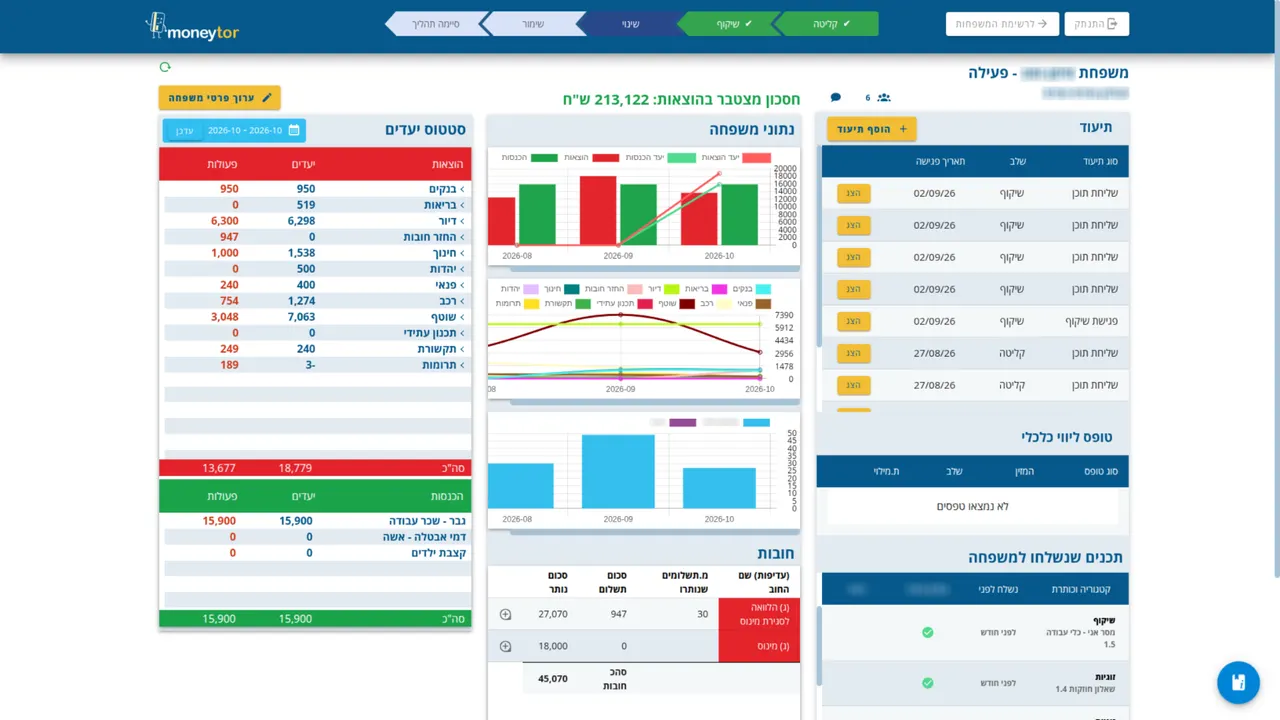Click the plus icon in the הלוואה debt row
This screenshot has height=720, width=1280.
coord(505,614)
